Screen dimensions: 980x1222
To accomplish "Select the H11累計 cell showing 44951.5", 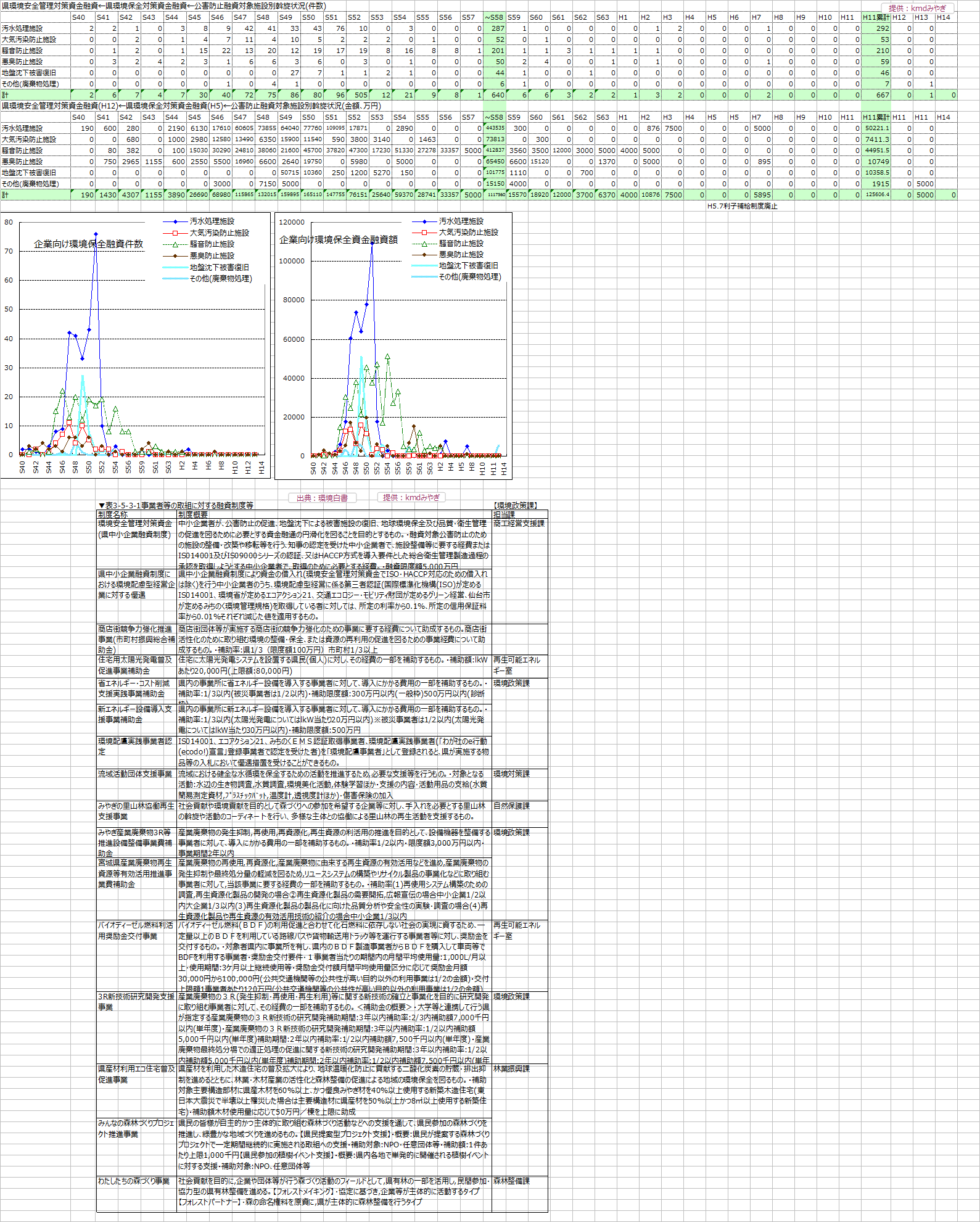I will click(876, 151).
